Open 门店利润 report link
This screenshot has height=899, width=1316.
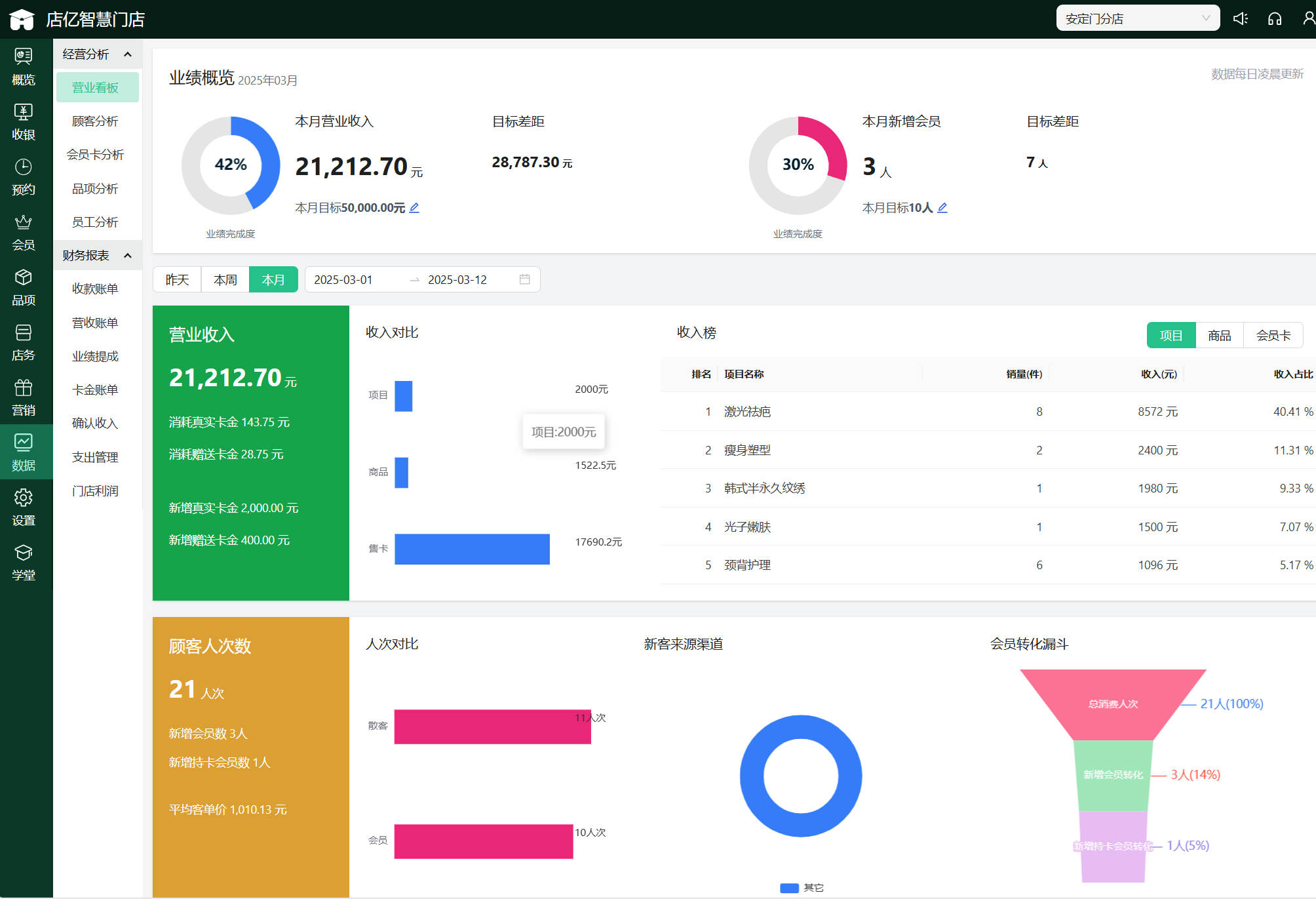coord(95,491)
